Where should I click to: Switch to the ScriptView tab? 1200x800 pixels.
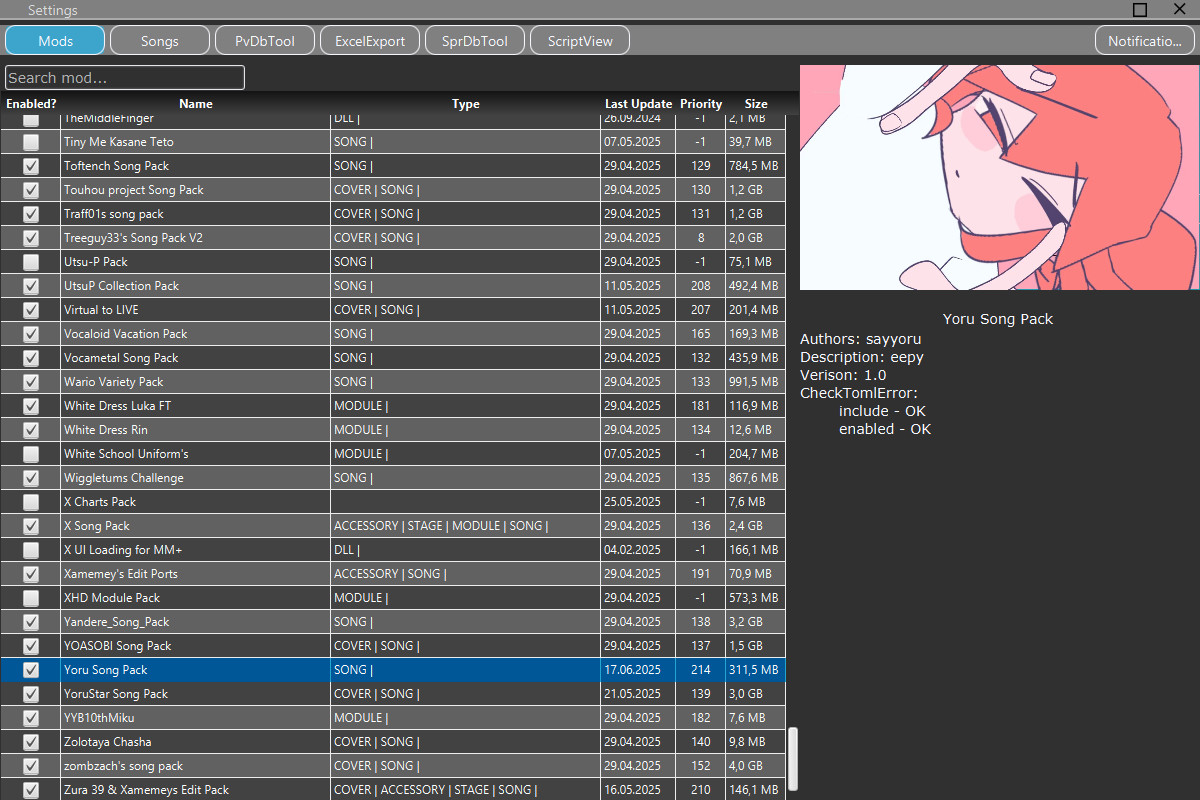(x=579, y=40)
